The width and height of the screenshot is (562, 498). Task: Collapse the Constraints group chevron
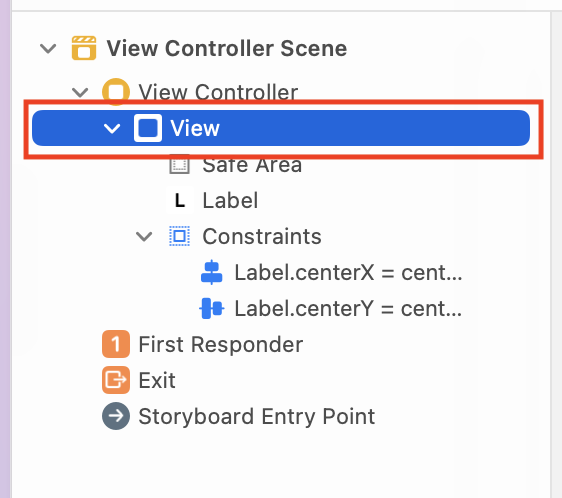[x=144, y=236]
